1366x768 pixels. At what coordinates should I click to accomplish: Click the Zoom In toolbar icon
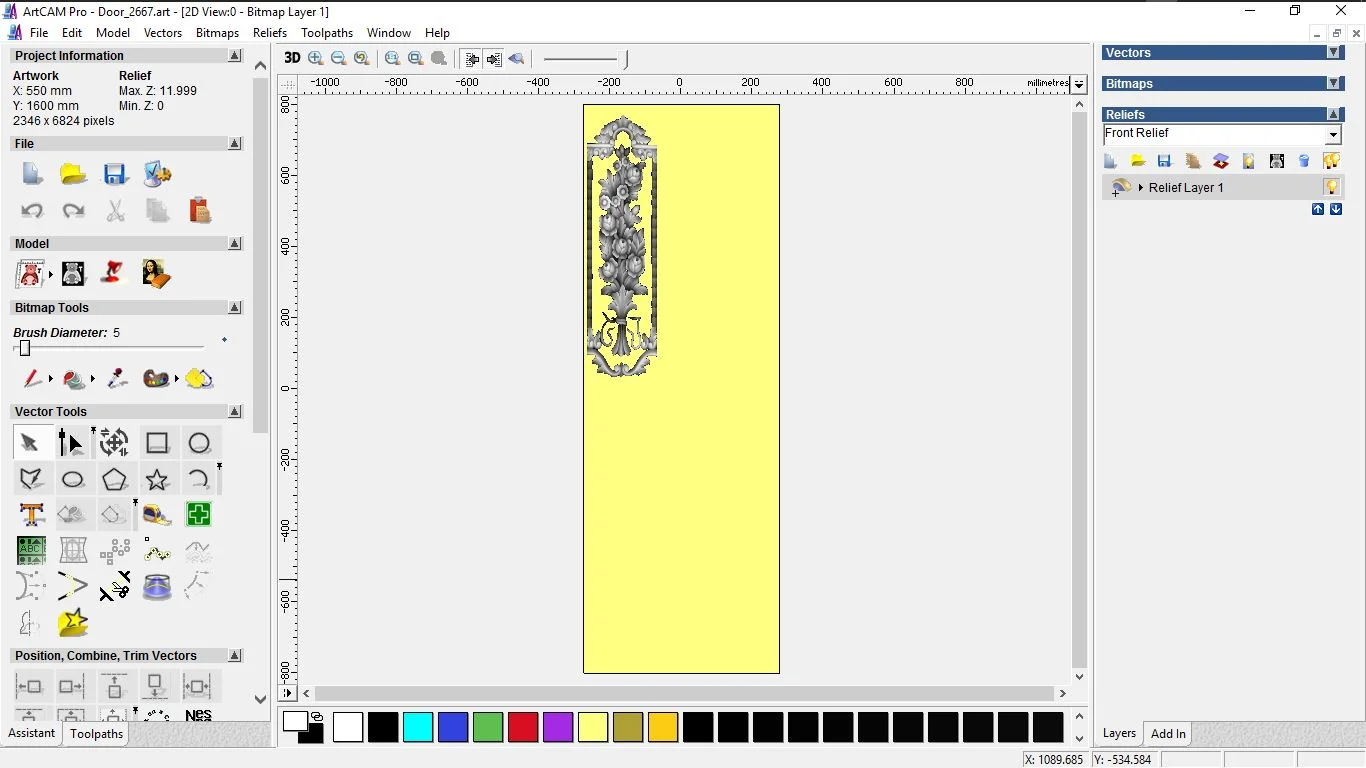(316, 59)
